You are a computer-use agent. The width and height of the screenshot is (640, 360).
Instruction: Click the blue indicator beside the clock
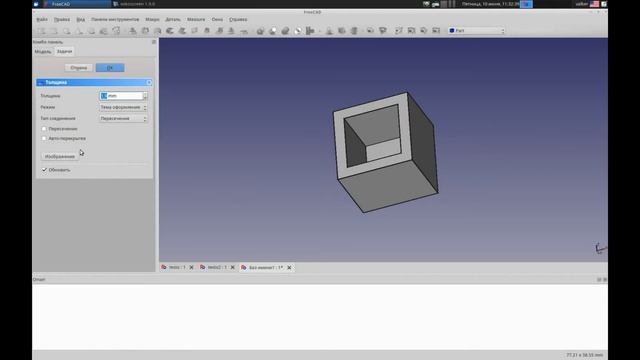526,4
